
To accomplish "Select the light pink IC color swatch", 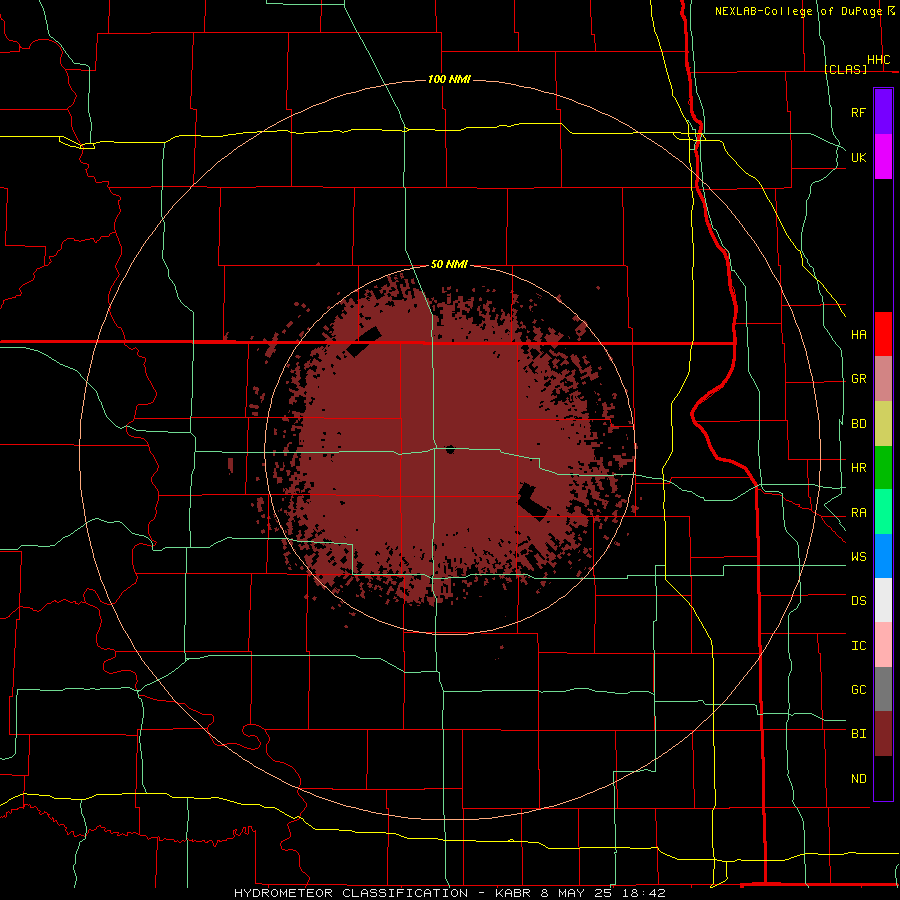I will click(883, 645).
